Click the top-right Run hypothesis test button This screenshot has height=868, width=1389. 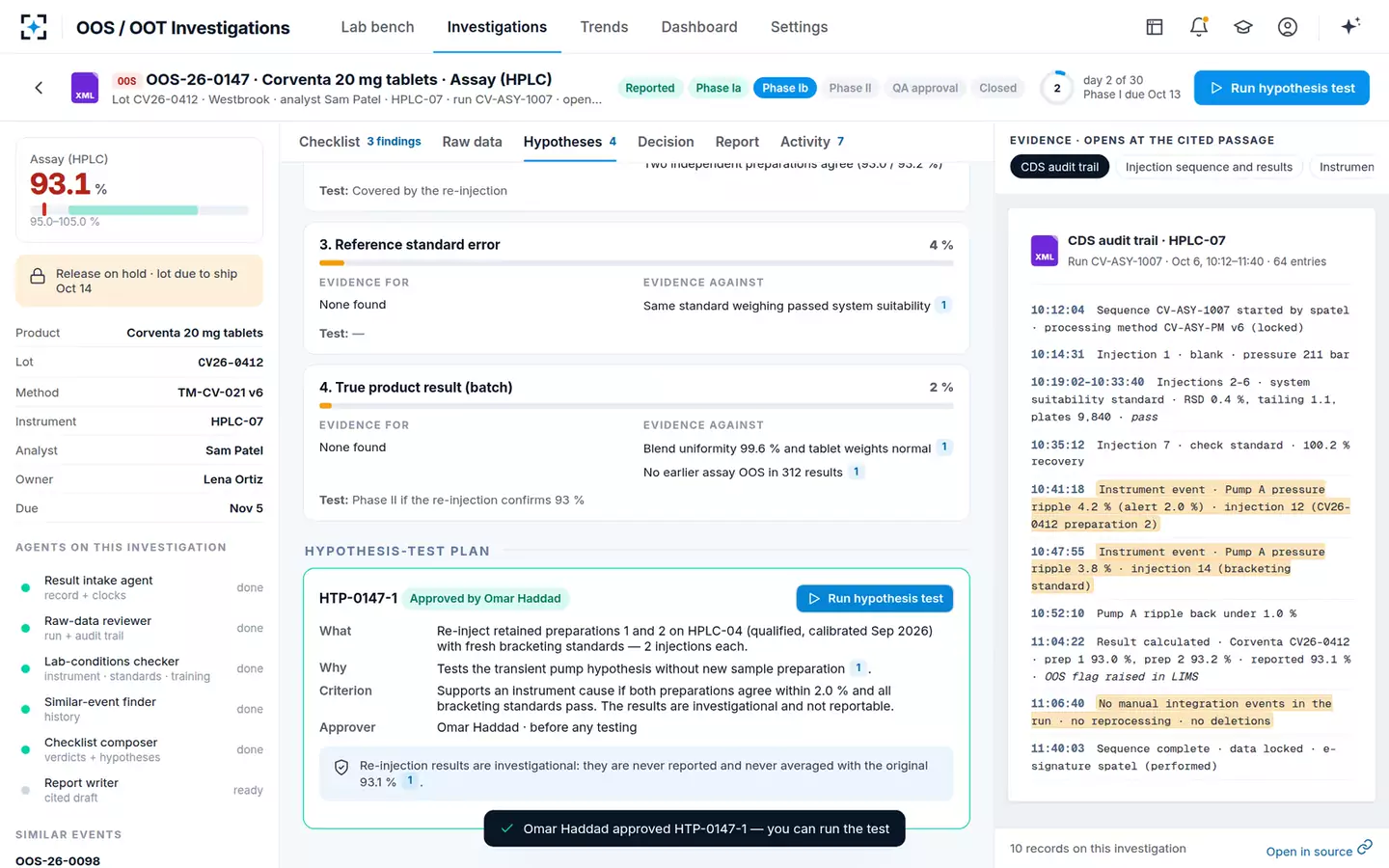1282,88
